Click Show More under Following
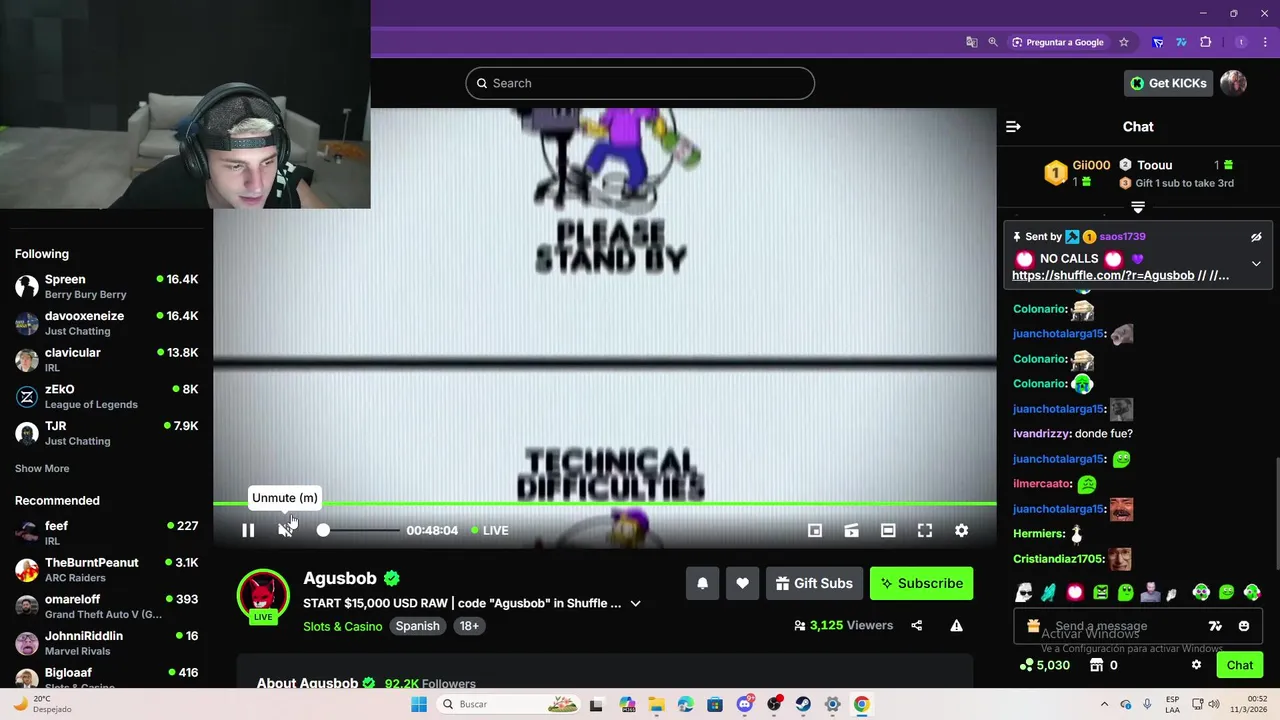The width and height of the screenshot is (1280, 720). [42, 468]
